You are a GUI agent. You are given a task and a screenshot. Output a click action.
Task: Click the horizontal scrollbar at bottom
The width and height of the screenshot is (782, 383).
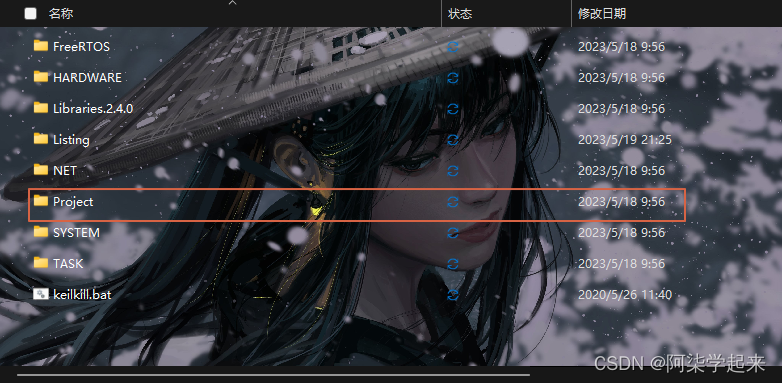273,374
